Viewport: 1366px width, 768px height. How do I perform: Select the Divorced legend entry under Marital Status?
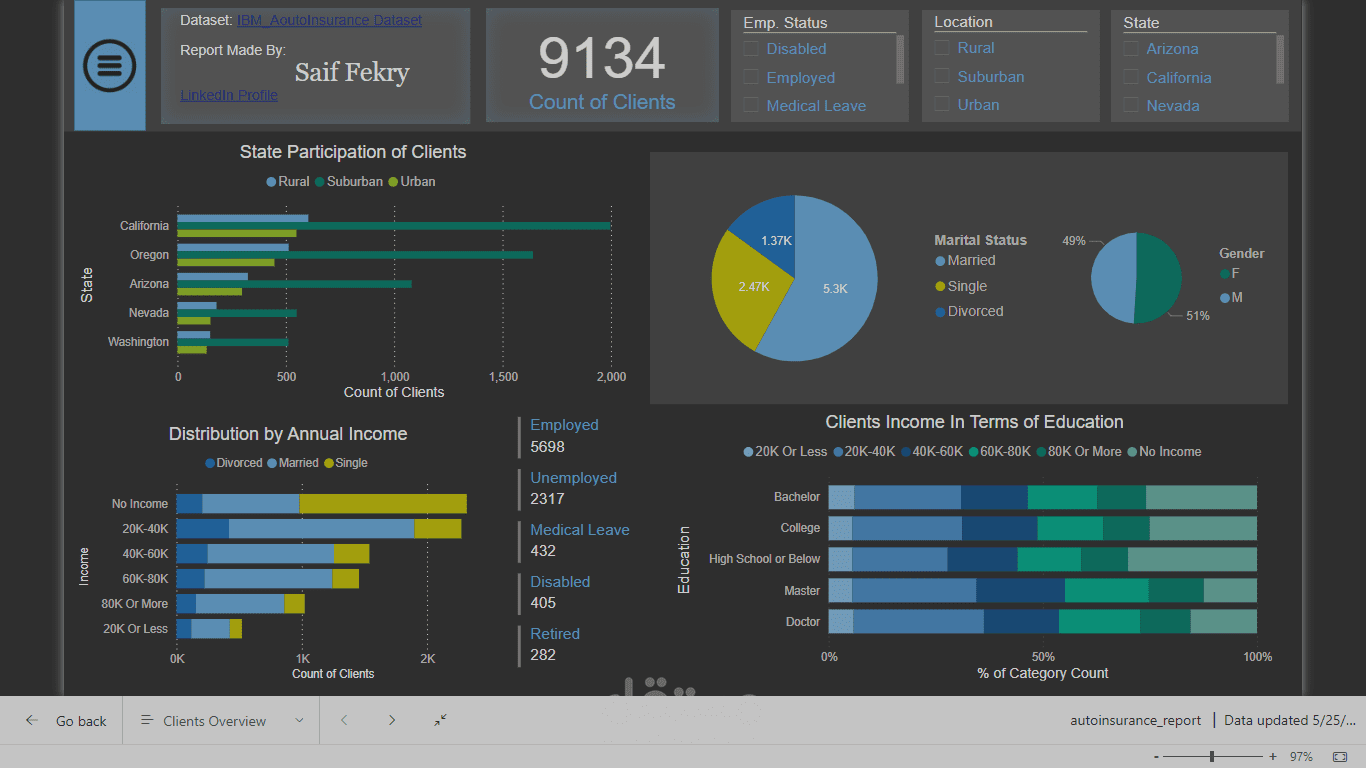969,311
